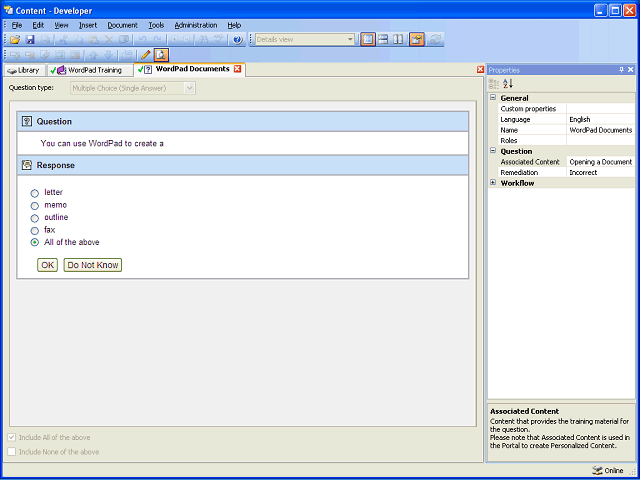Click the Open folder toolbar icon
This screenshot has width=640, height=480.
pyautogui.click(x=15, y=40)
